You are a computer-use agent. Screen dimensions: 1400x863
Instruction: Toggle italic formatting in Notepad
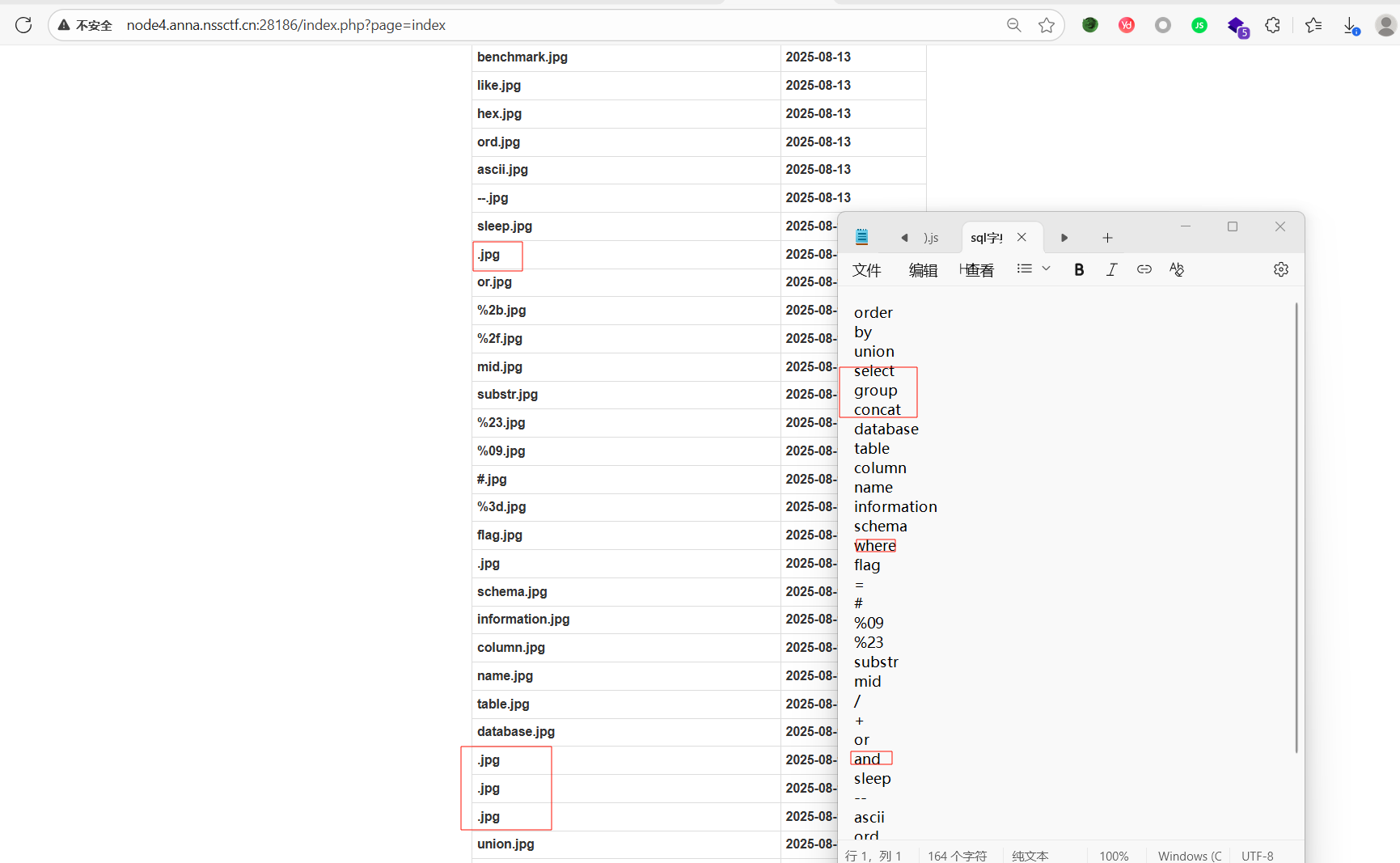coord(1111,269)
